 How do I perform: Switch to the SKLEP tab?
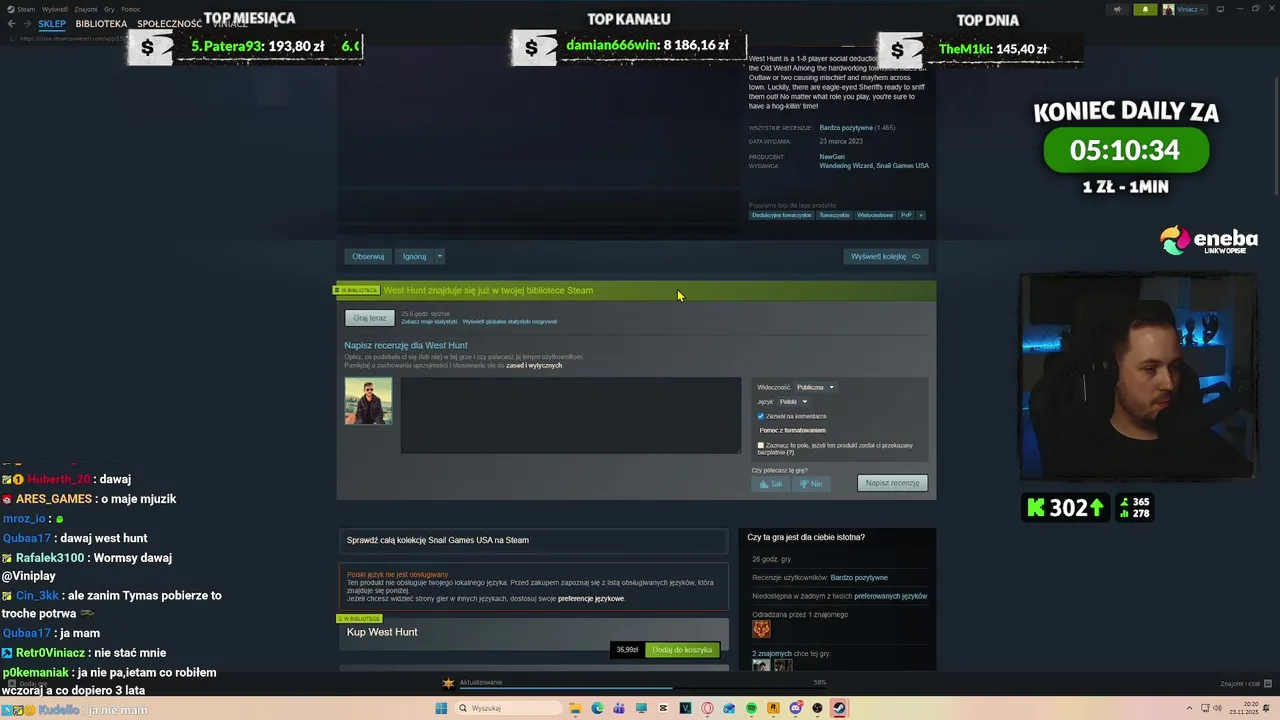coord(52,24)
